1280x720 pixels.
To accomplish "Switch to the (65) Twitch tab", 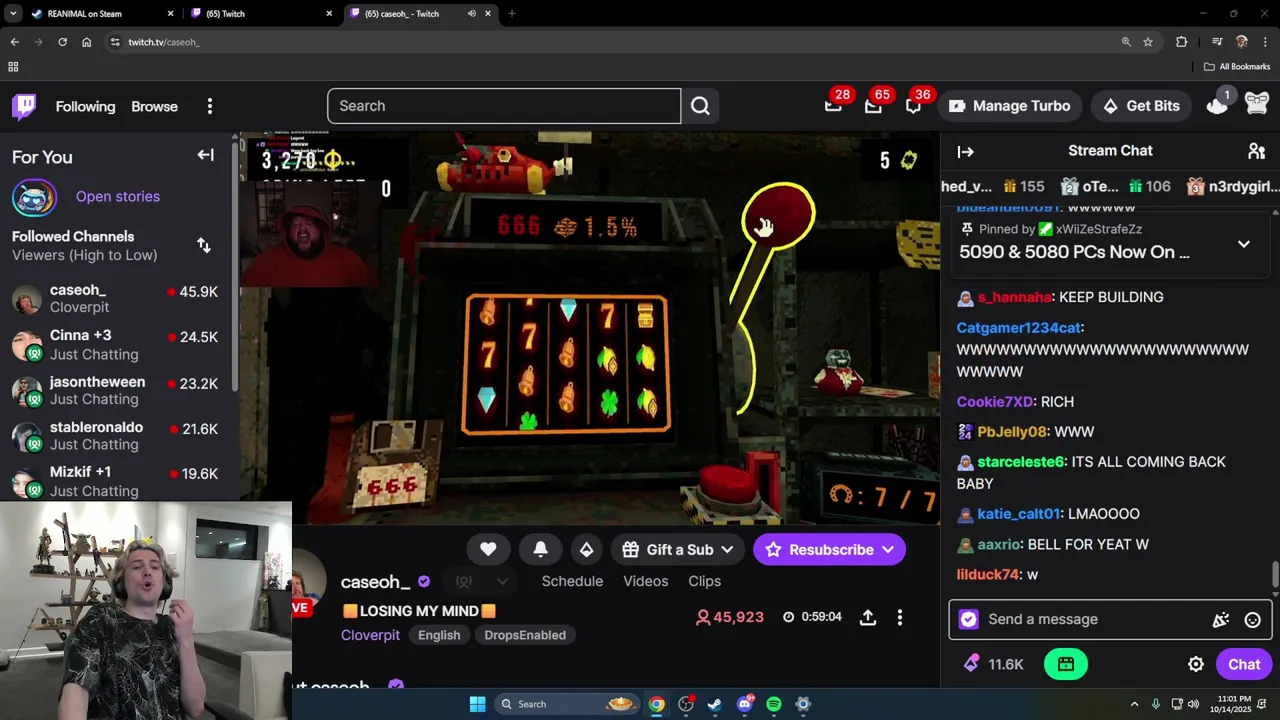I will [260, 14].
